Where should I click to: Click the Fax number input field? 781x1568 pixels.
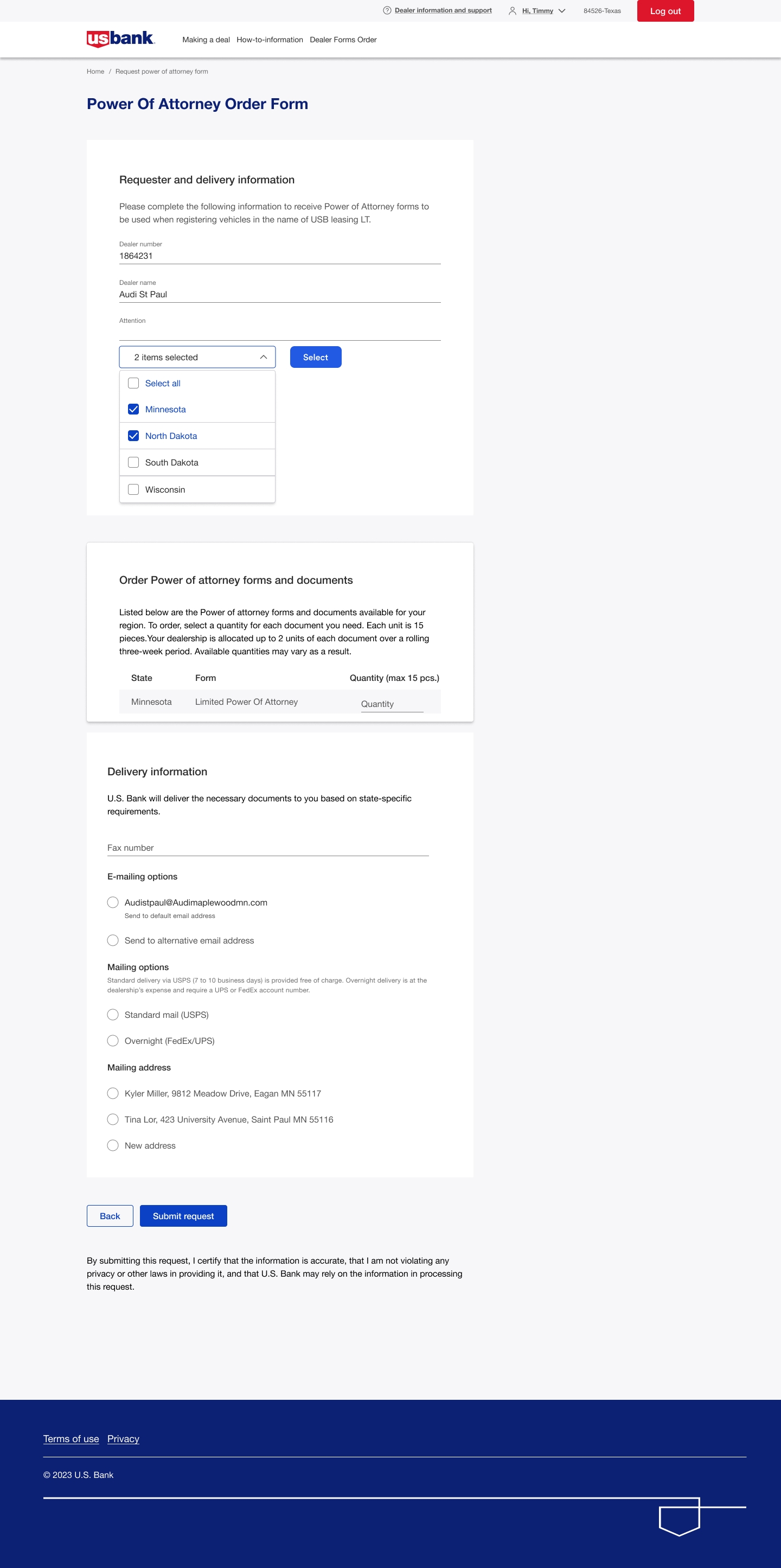[x=267, y=847]
